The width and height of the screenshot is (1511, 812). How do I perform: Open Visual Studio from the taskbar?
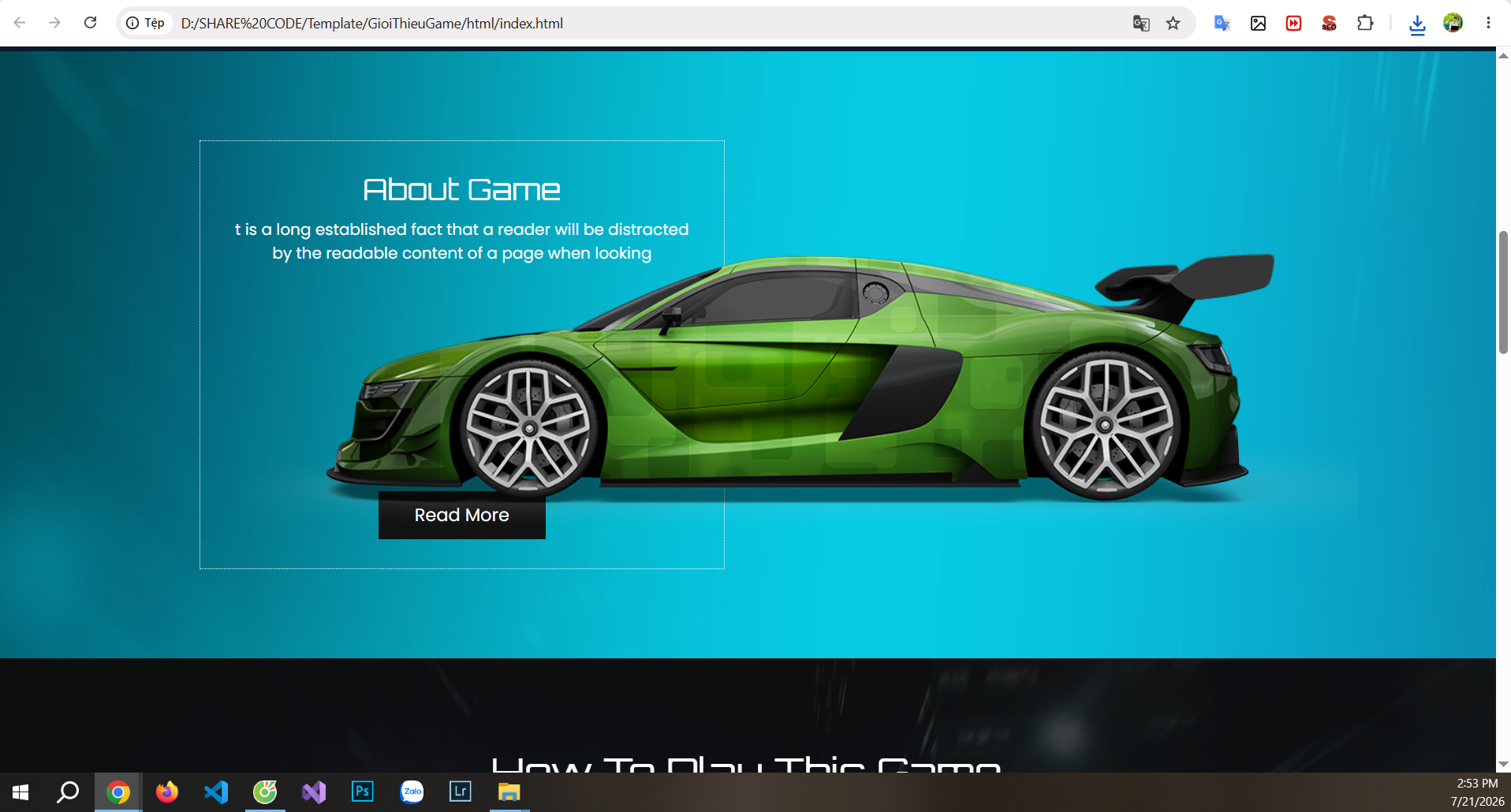314,792
